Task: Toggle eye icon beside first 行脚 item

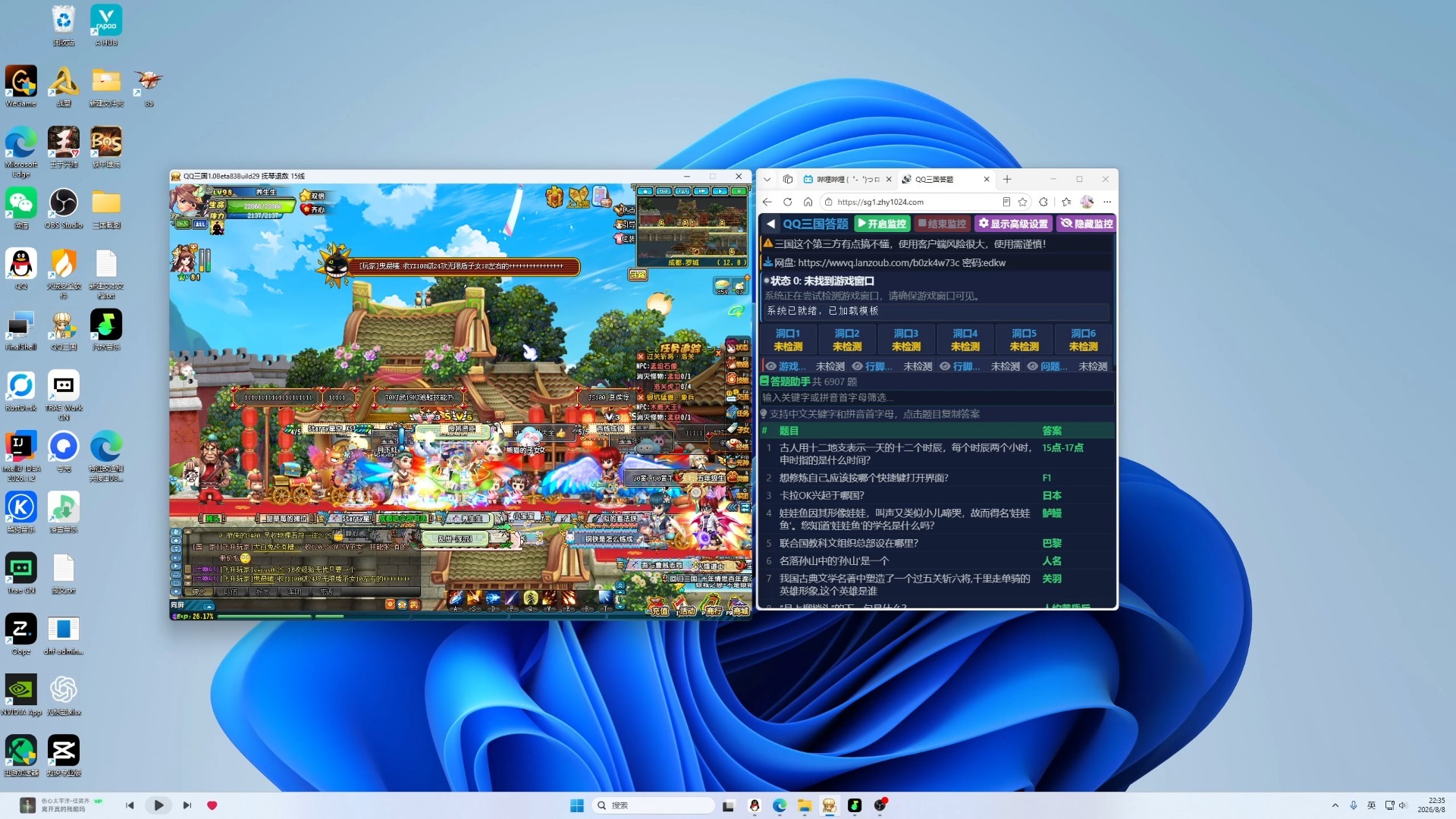Action: coord(858,366)
